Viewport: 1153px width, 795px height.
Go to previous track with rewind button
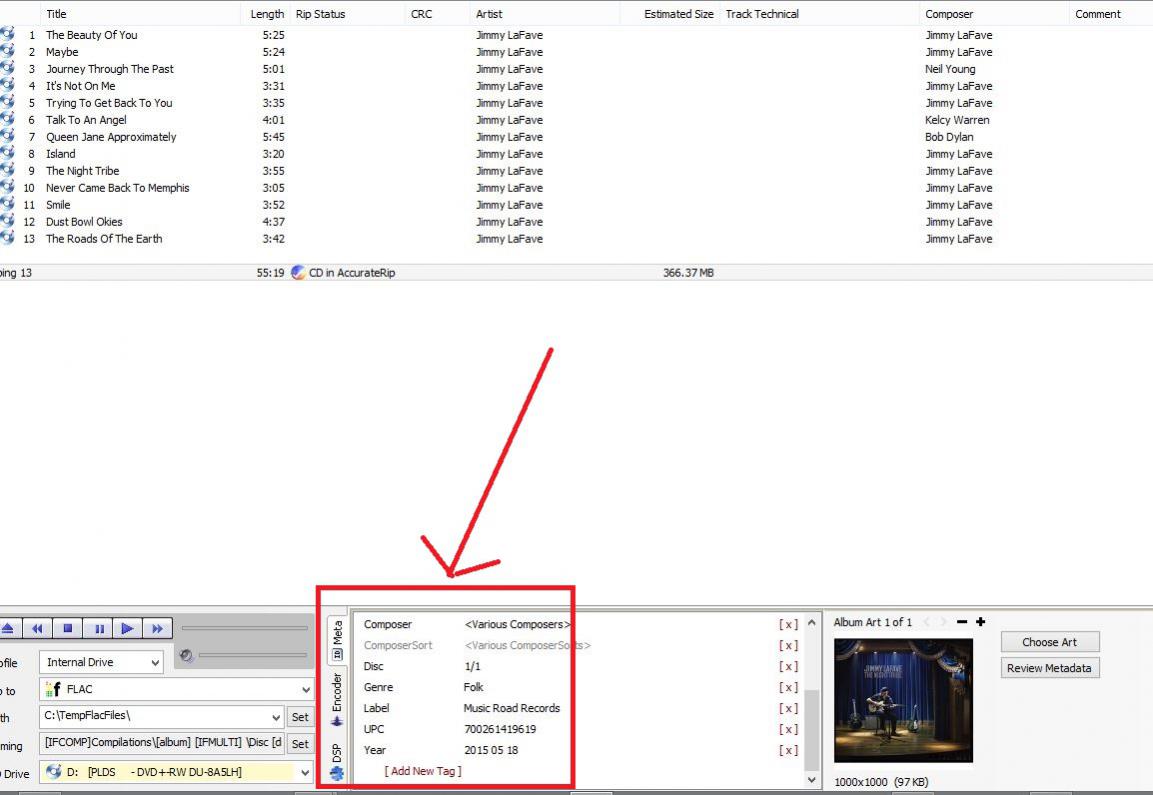[x=38, y=629]
